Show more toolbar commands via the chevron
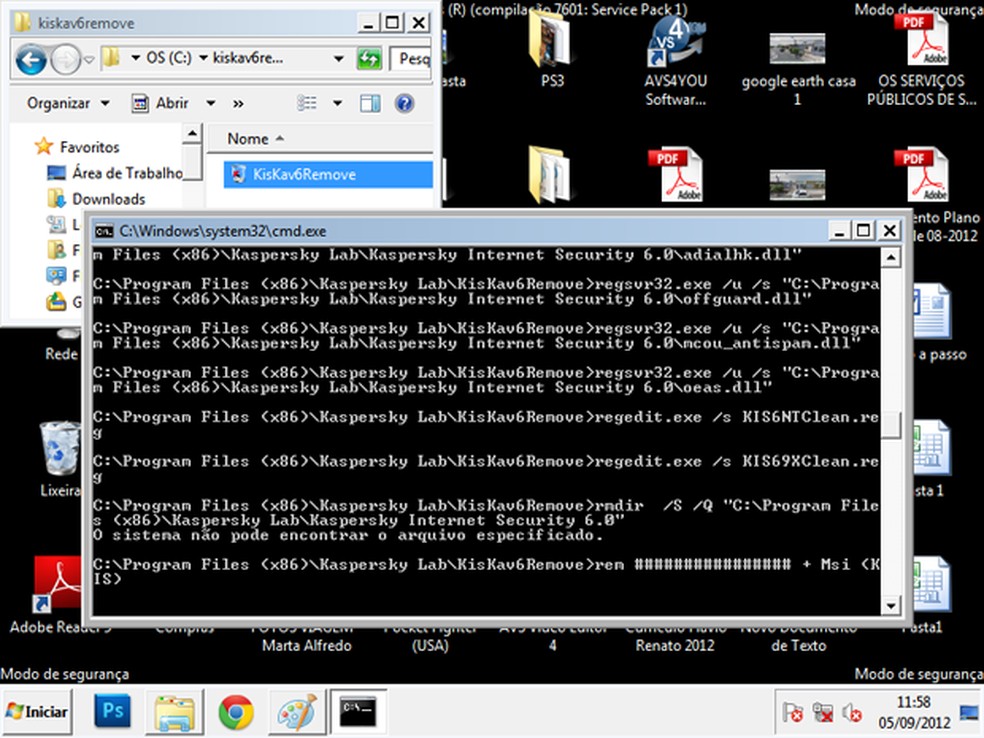 (238, 104)
